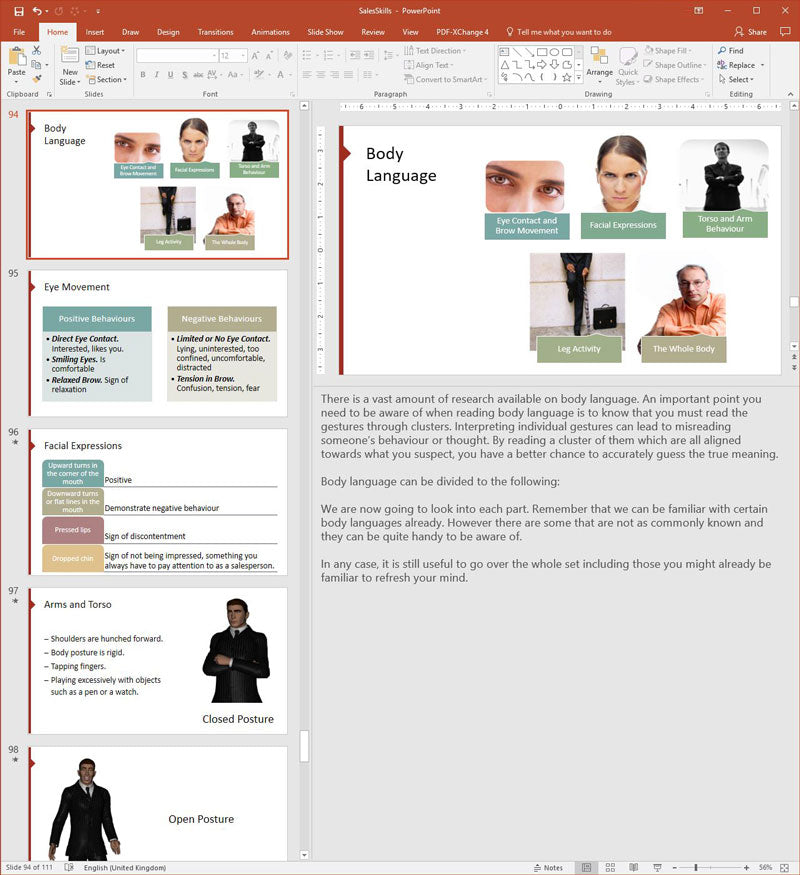
Task: Select the oval shape in gallery
Action: coord(554,52)
